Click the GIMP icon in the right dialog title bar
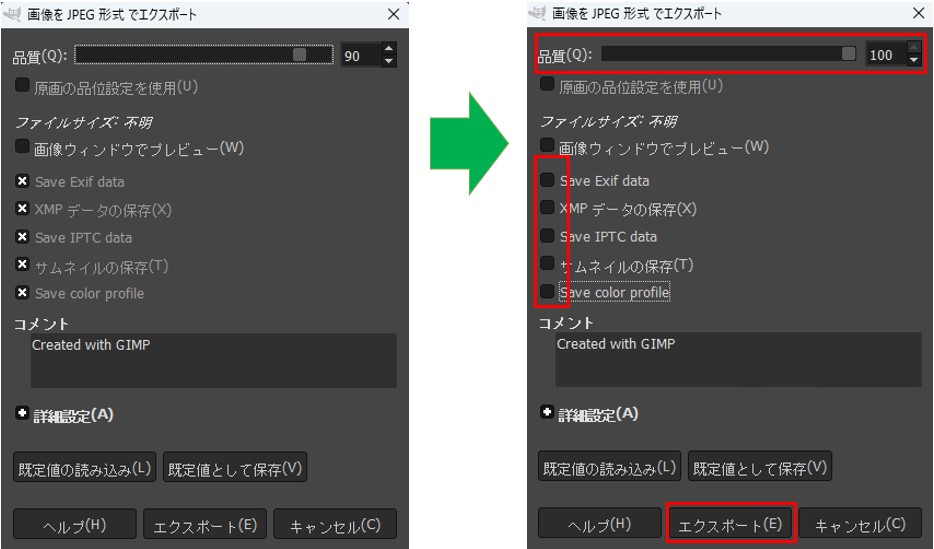The height and width of the screenshot is (549, 934). click(x=537, y=13)
